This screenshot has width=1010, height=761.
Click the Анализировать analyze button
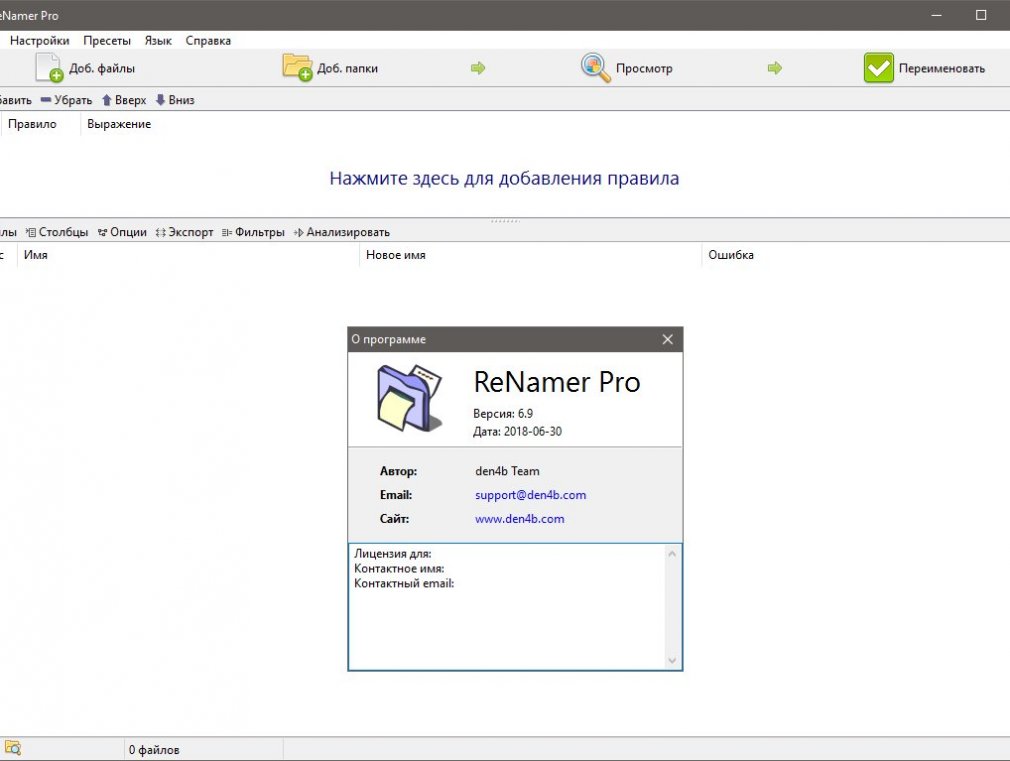click(341, 232)
